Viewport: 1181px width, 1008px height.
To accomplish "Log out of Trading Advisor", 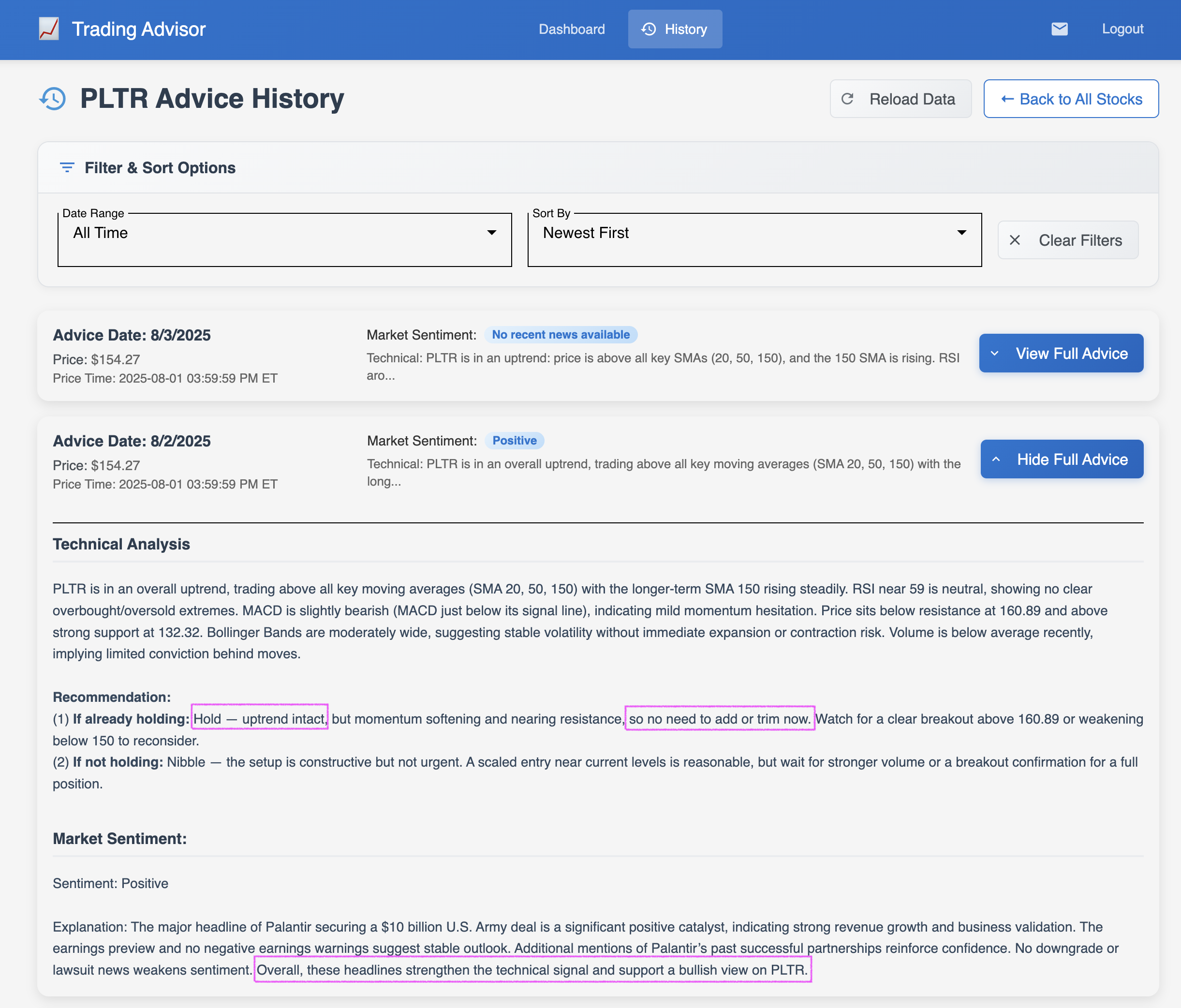I will pos(1122,29).
